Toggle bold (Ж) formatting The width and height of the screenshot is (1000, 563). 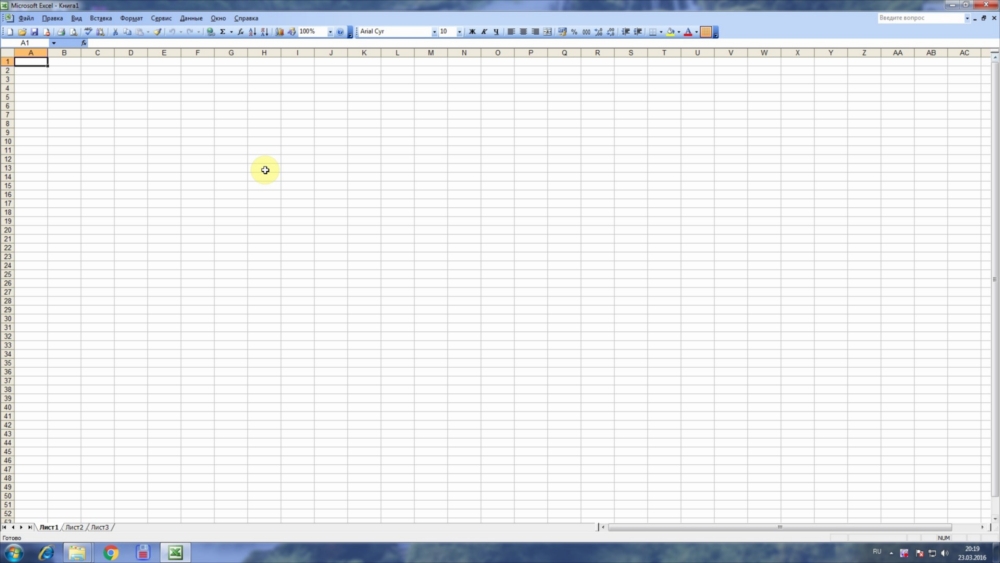[x=472, y=32]
